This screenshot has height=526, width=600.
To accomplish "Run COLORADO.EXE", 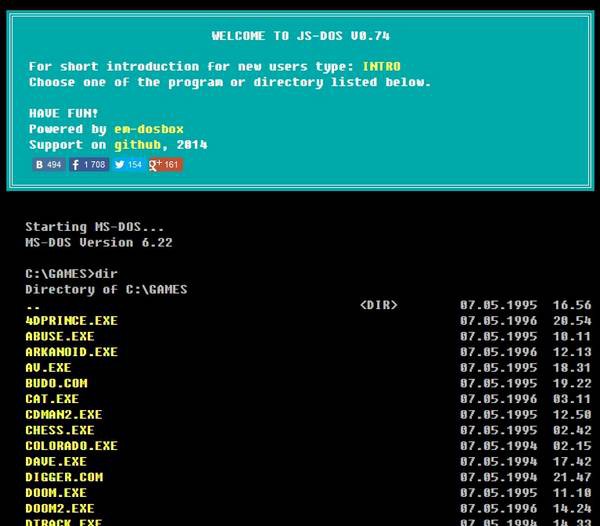I will tap(71, 446).
